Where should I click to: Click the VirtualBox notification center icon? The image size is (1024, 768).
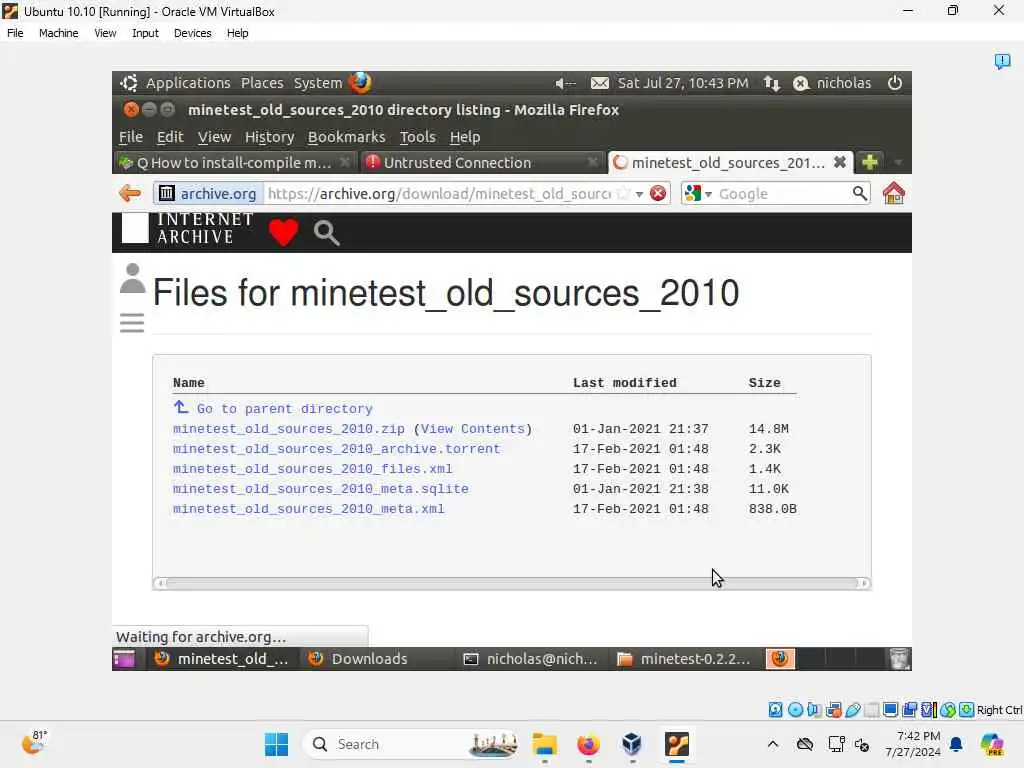(1002, 61)
